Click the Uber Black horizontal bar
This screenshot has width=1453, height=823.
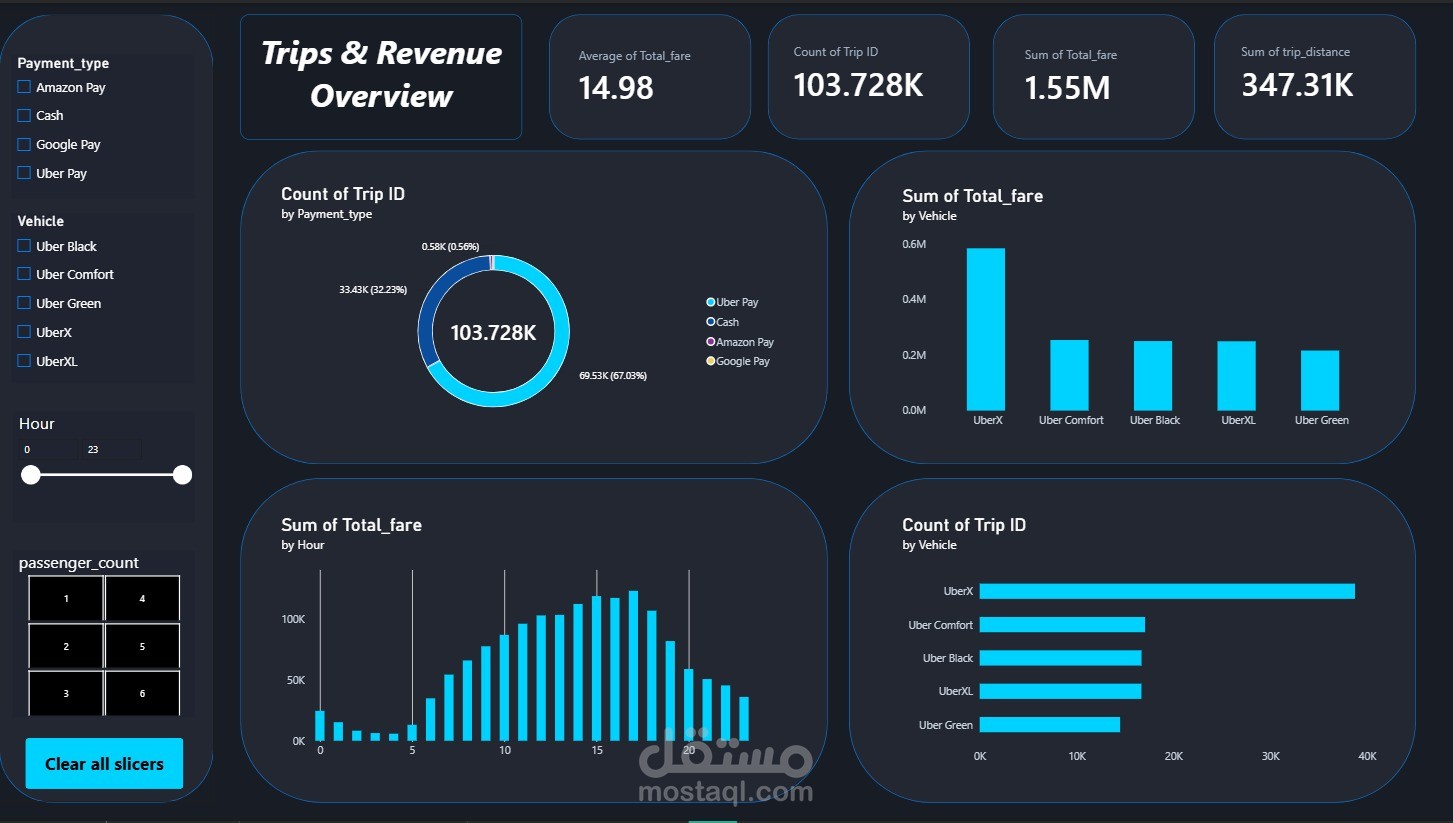tap(1060, 658)
